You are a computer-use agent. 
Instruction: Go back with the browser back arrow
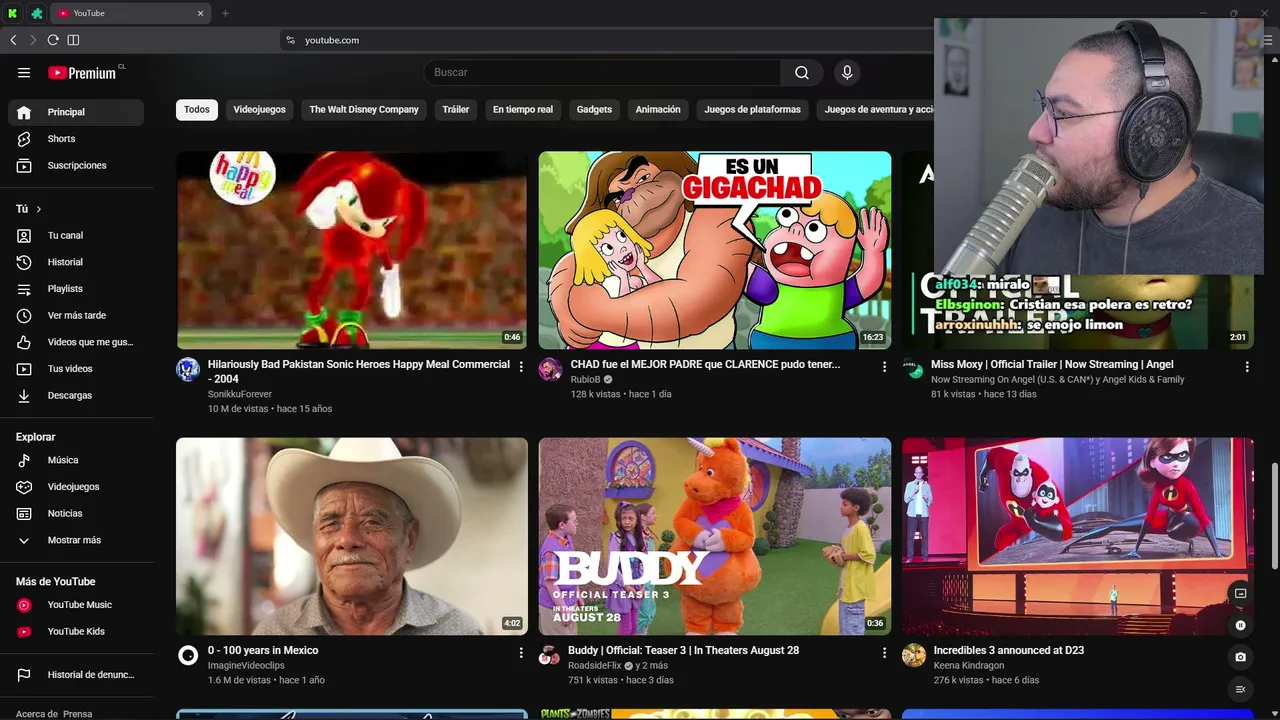(13, 40)
